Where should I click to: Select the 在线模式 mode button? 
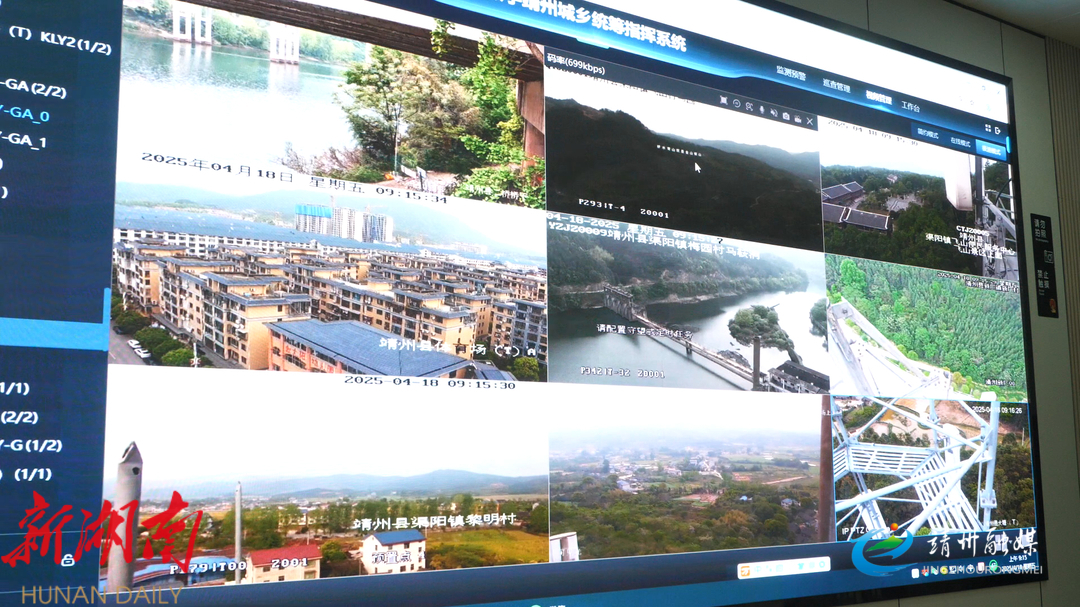coord(959,143)
